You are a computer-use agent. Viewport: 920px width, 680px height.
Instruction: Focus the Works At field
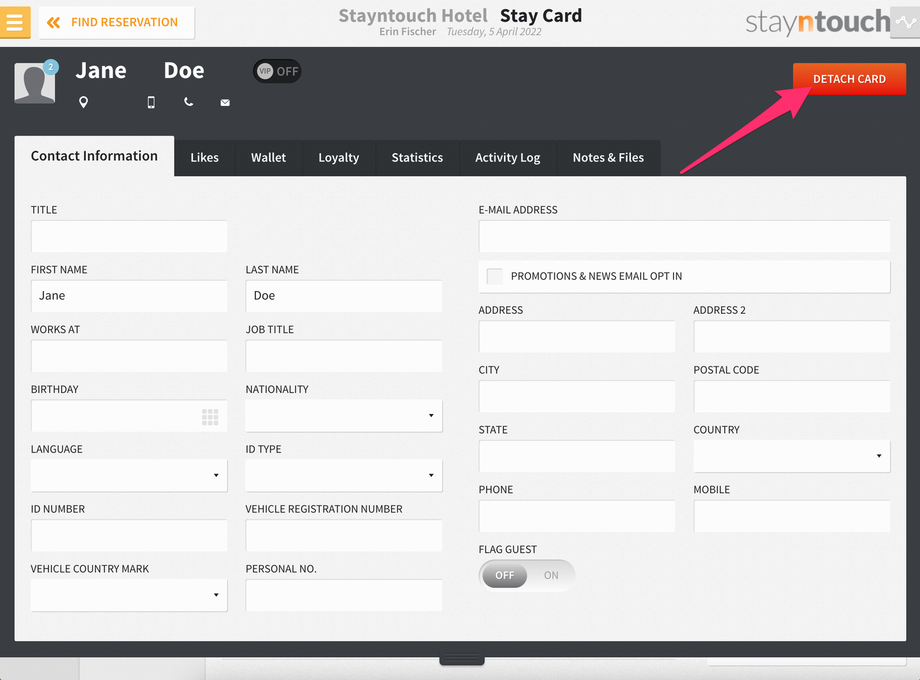click(129, 356)
